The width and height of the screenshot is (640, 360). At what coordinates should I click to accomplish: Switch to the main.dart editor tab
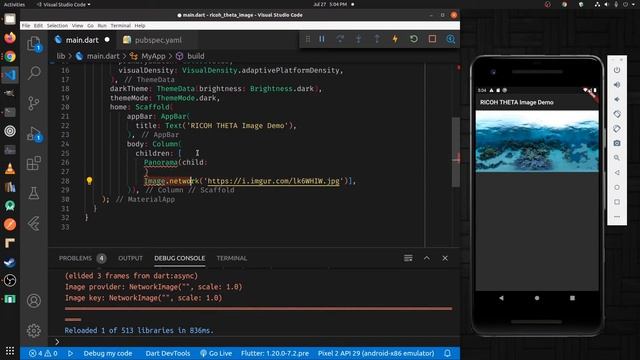[82, 40]
